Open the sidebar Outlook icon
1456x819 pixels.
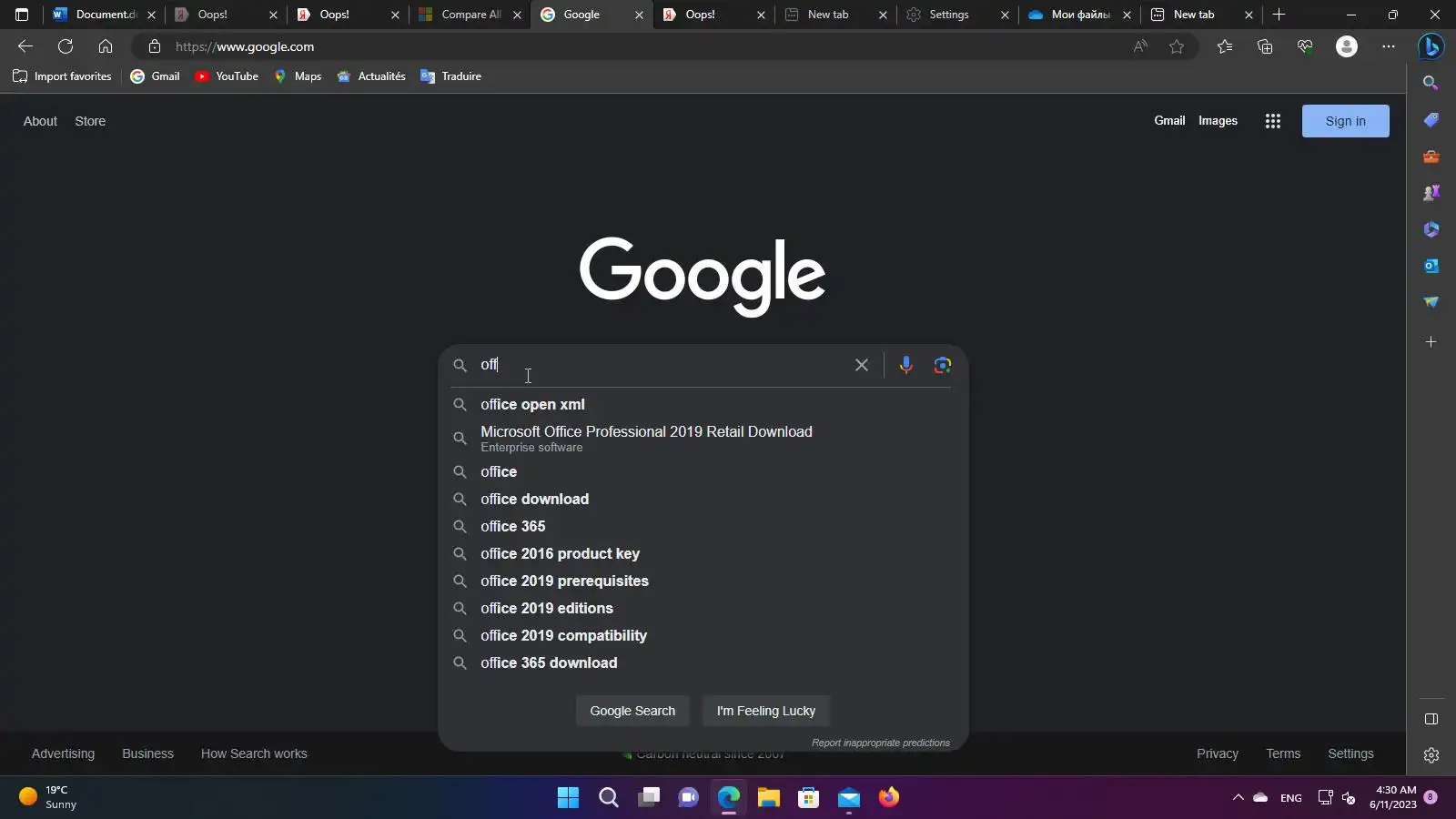(1431, 266)
